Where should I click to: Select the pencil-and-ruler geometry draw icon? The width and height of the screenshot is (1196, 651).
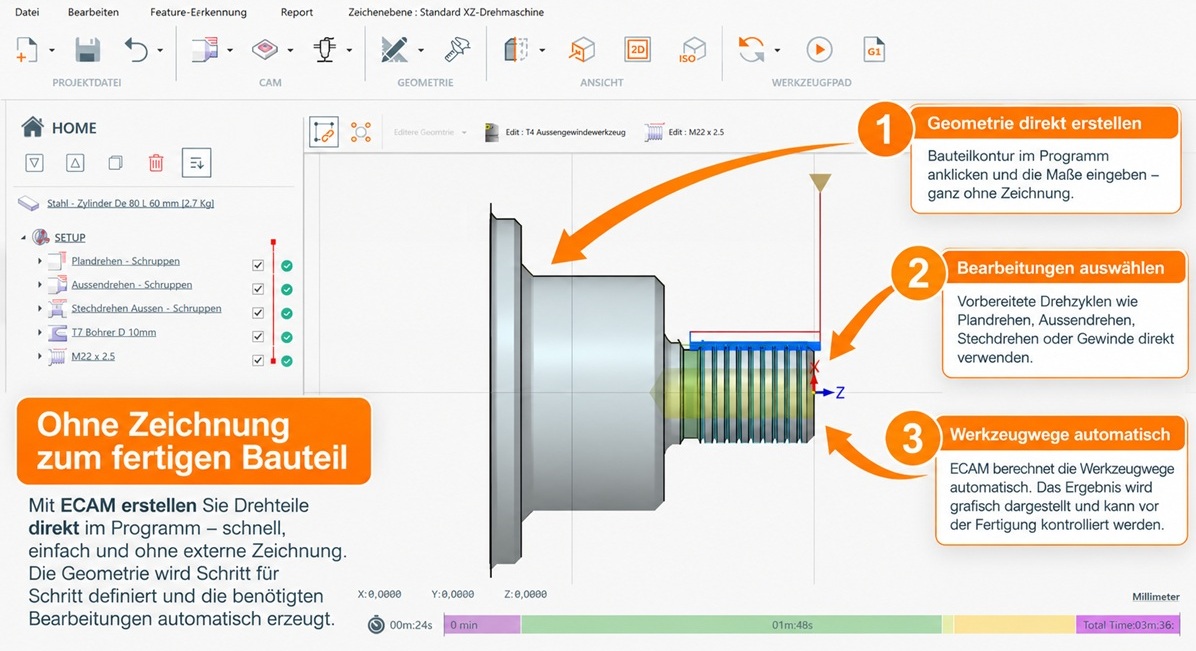(x=394, y=50)
